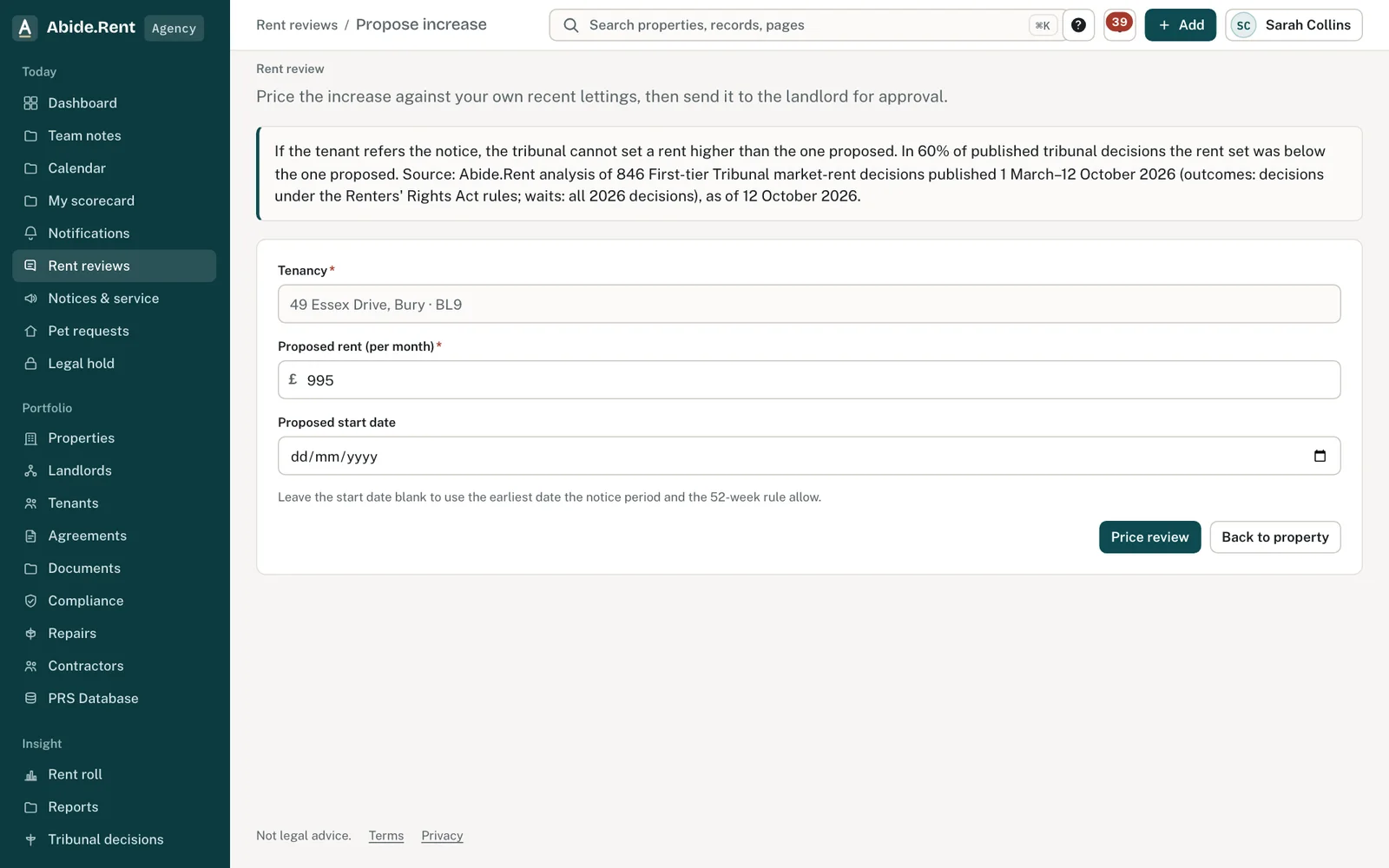Open Properties list

[x=114, y=438]
